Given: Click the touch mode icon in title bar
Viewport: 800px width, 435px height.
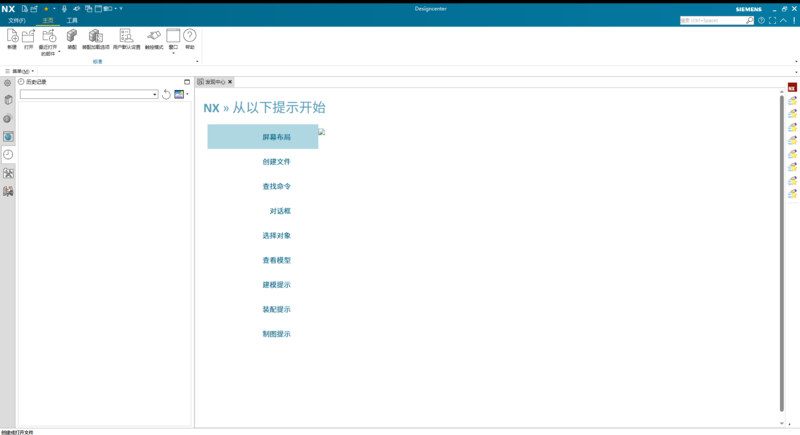Looking at the screenshot, I should coord(77,9).
